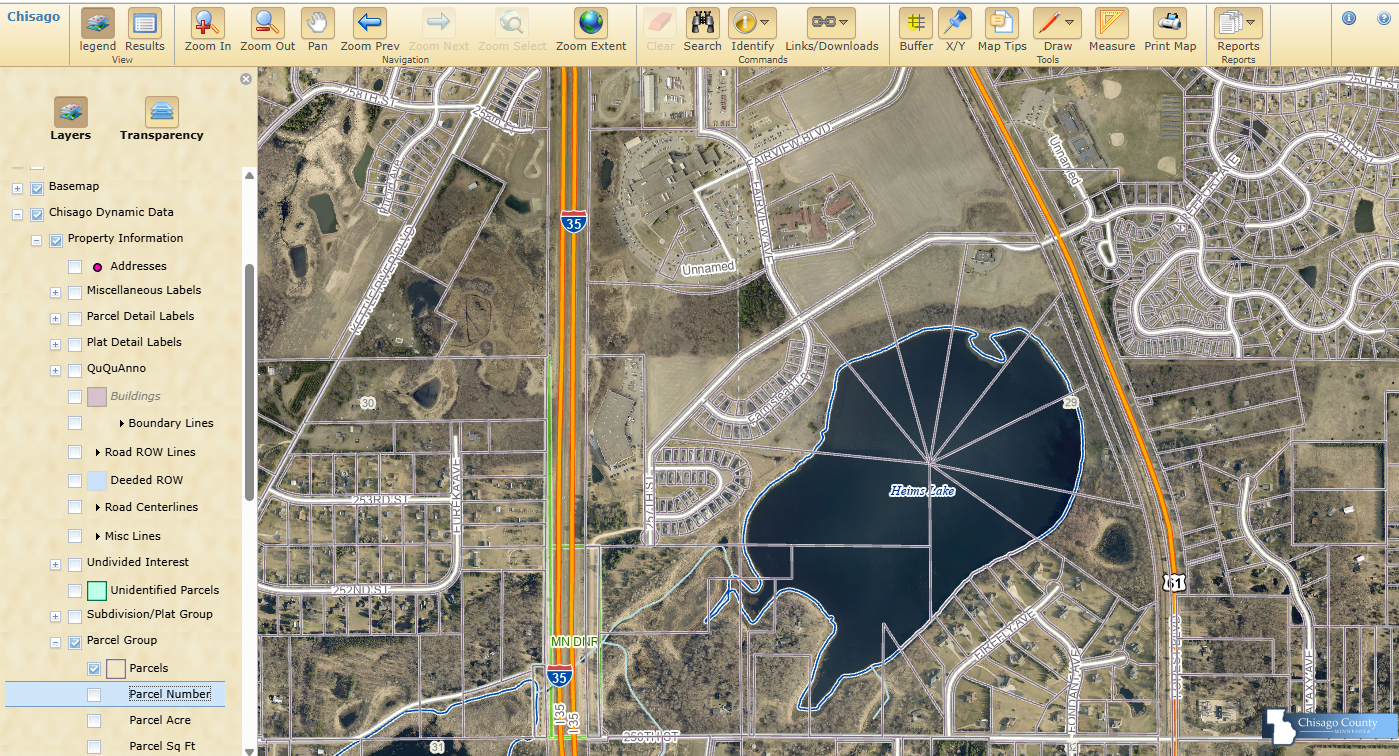Click the I-35 shield near top
This screenshot has width=1399, height=756.
574,223
